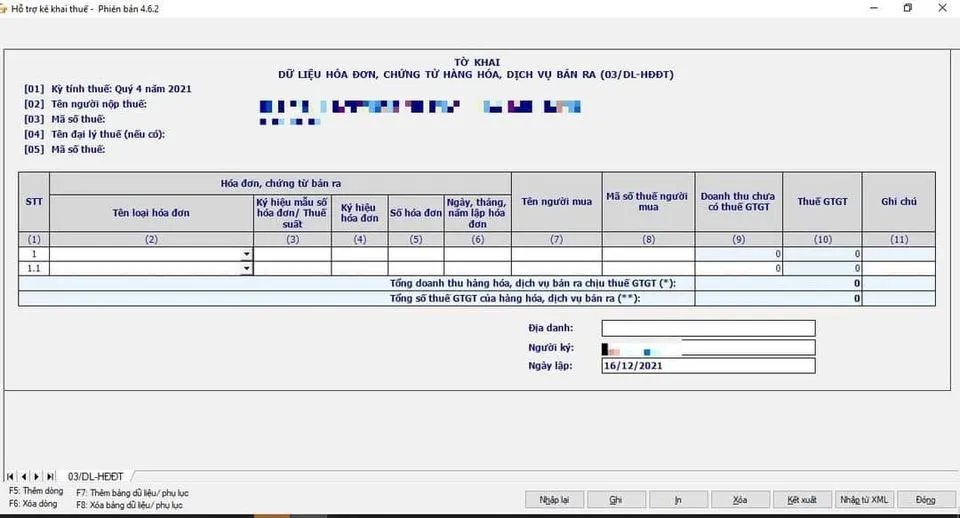
Task: Select Số hóa đơn cell in row 1.1
Action: click(416, 268)
